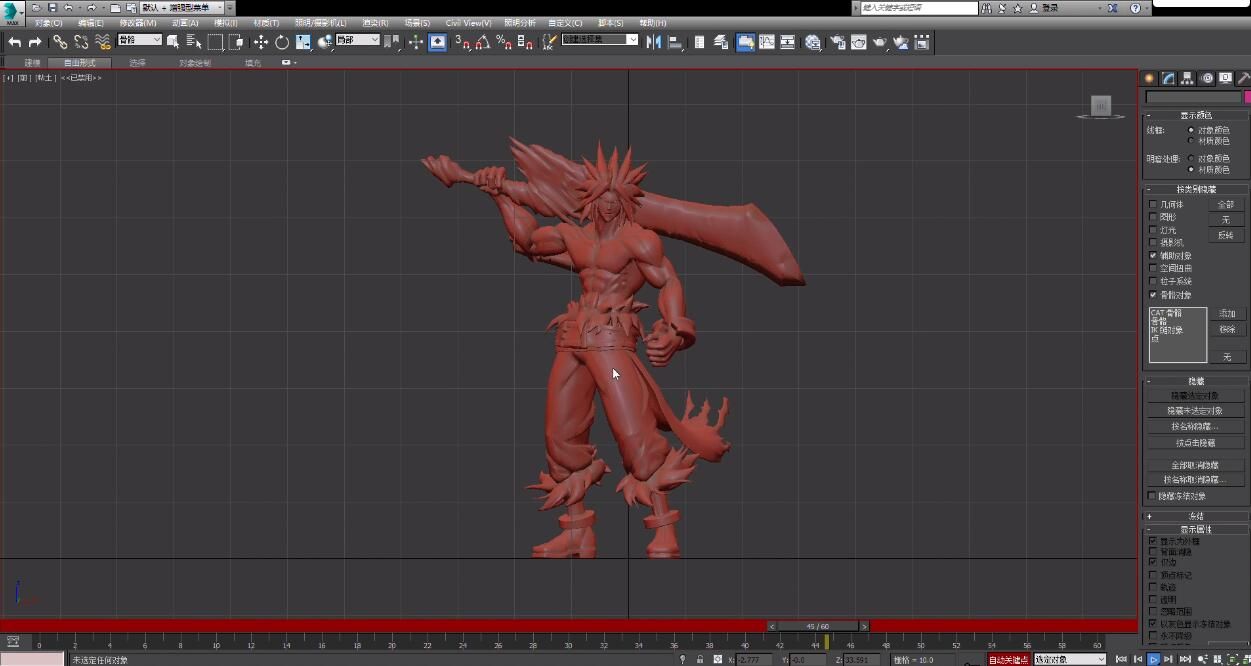Uncheck the 骨骼对象 checkbox

click(x=1153, y=295)
